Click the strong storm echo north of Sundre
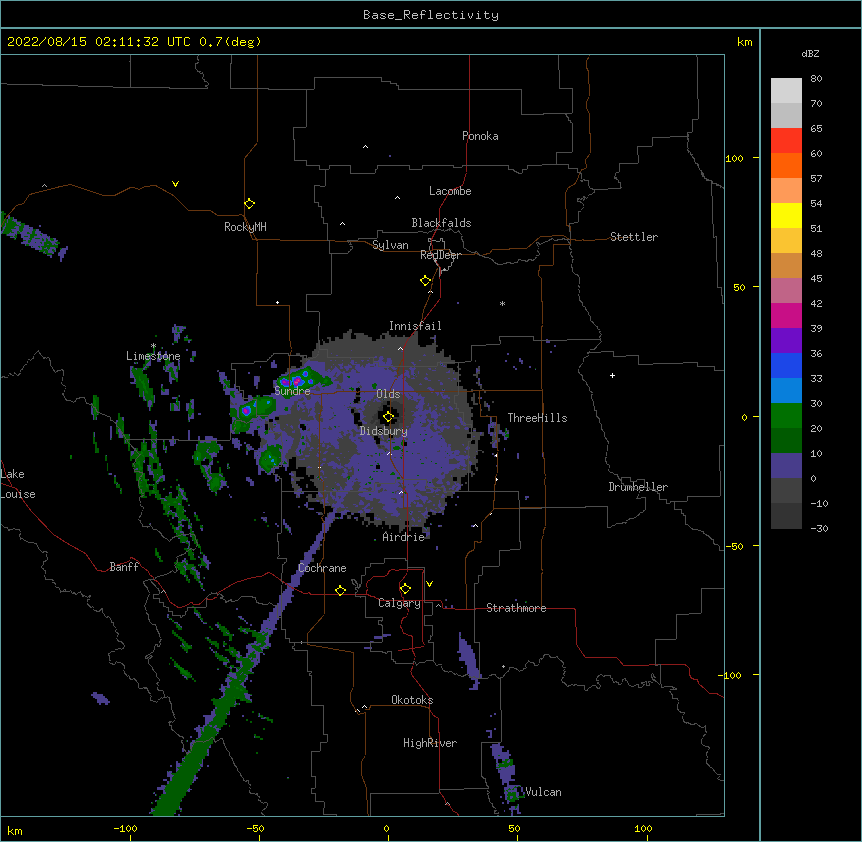The width and height of the screenshot is (862, 842). (300, 379)
